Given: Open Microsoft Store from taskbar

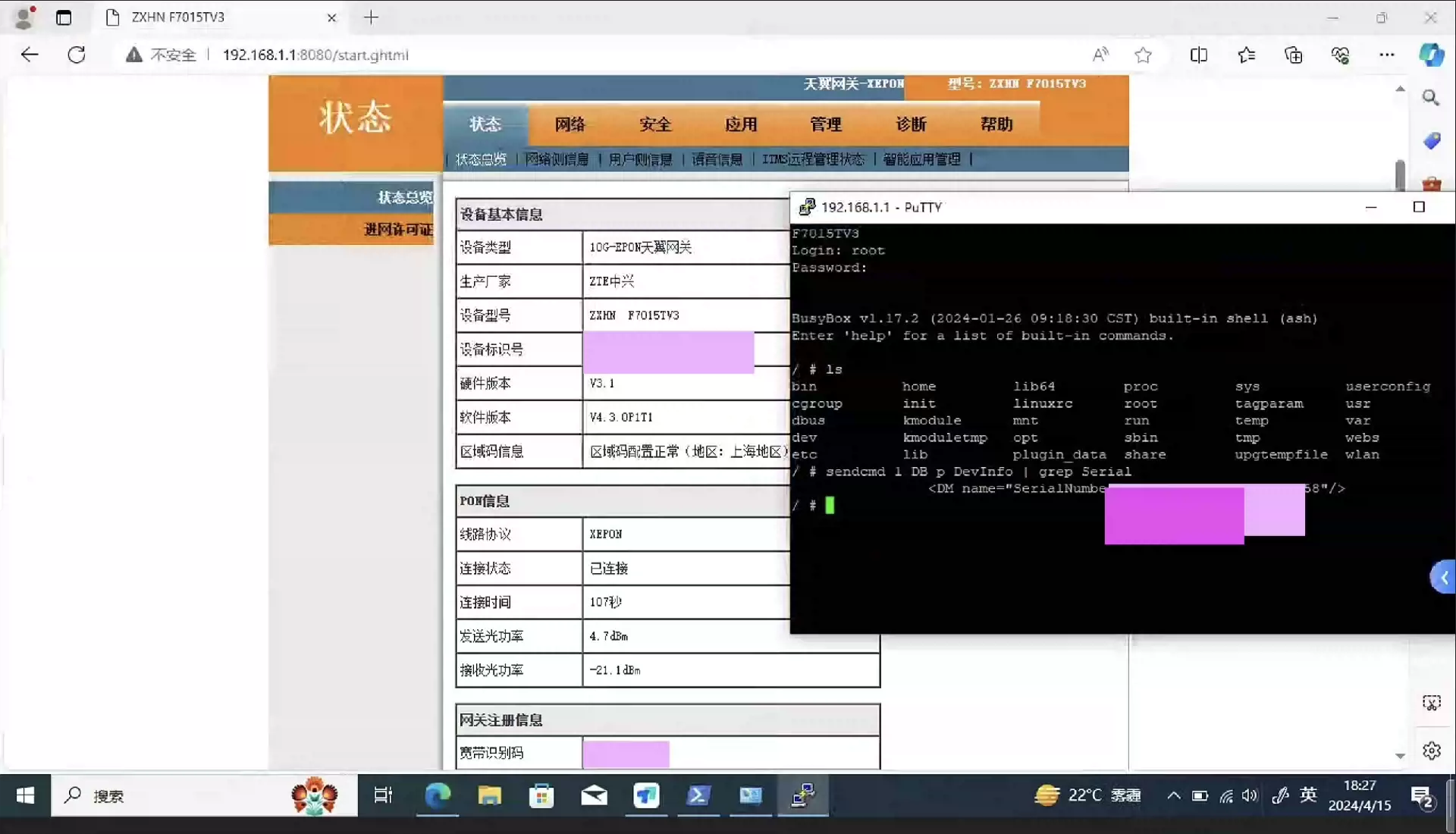Looking at the screenshot, I should tap(541, 795).
